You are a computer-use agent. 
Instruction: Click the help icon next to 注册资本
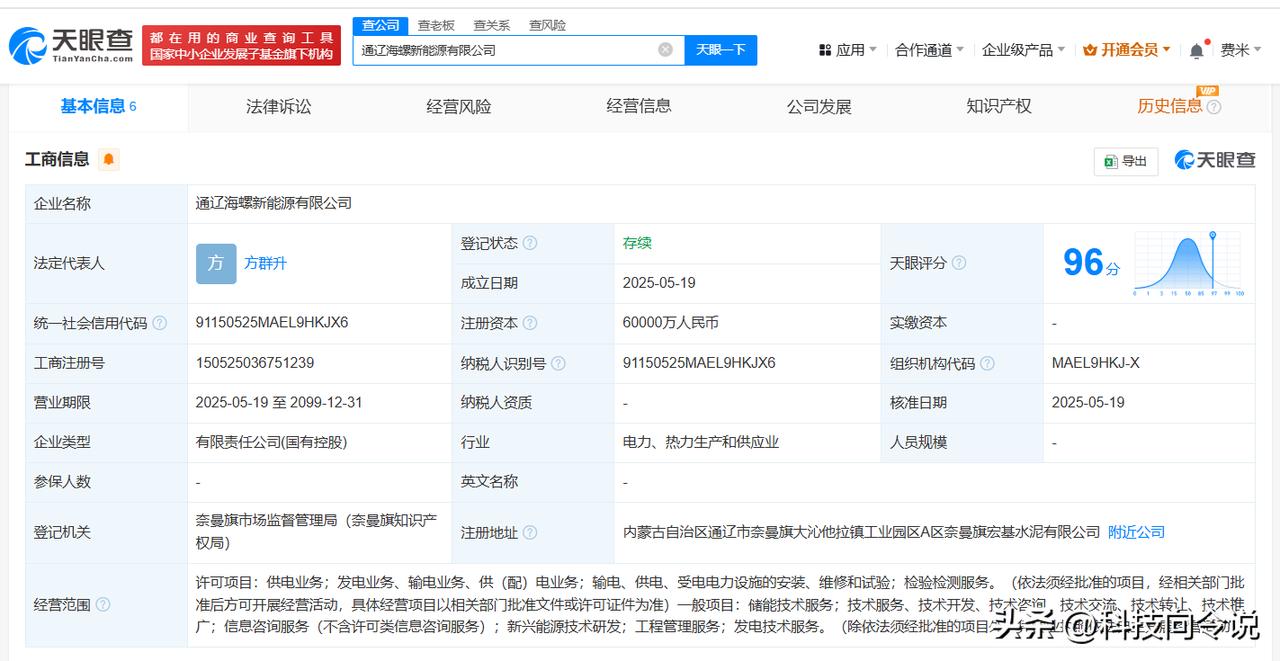530,323
